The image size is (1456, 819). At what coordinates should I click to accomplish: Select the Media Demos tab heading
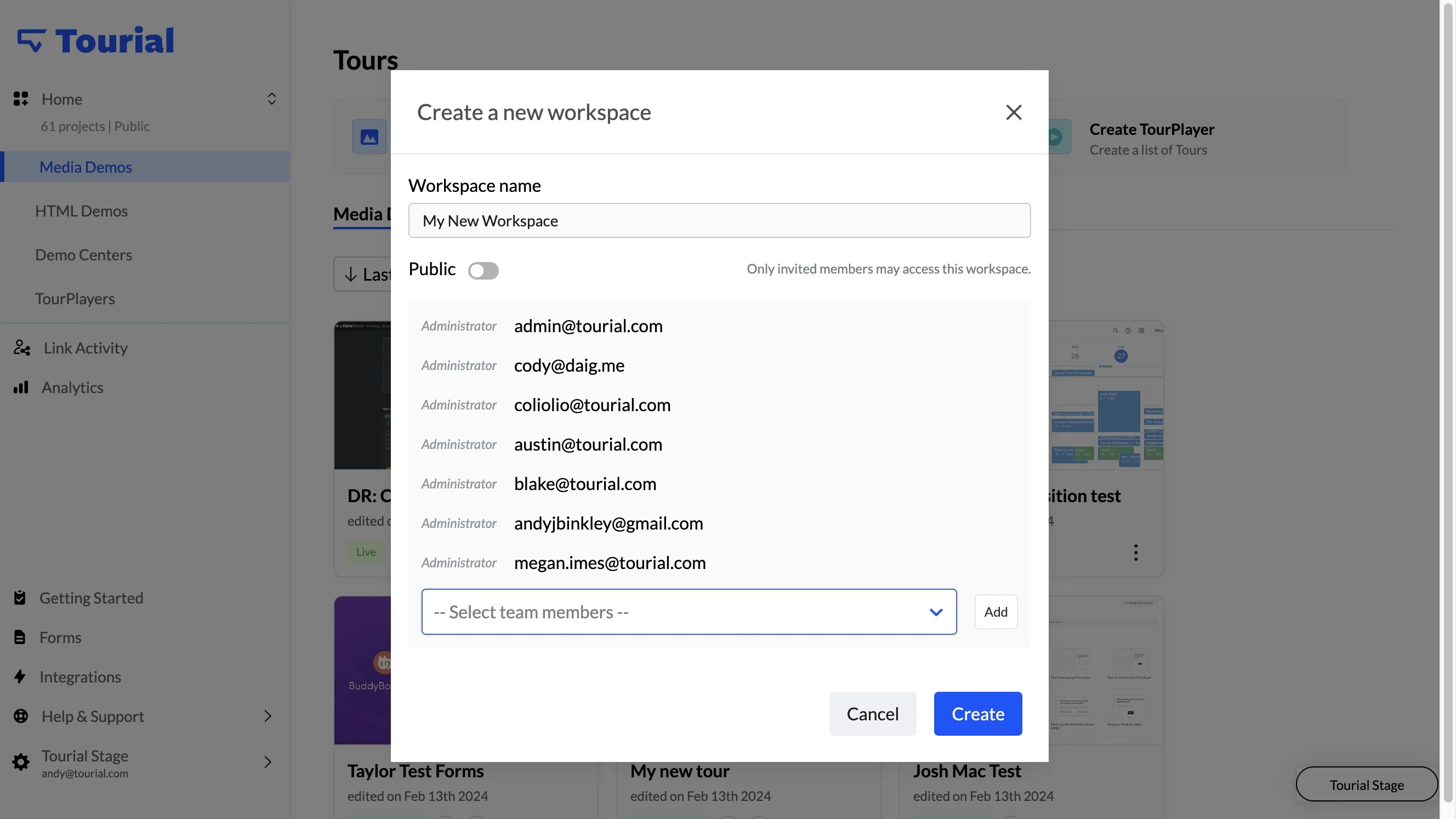pyautogui.click(x=362, y=215)
